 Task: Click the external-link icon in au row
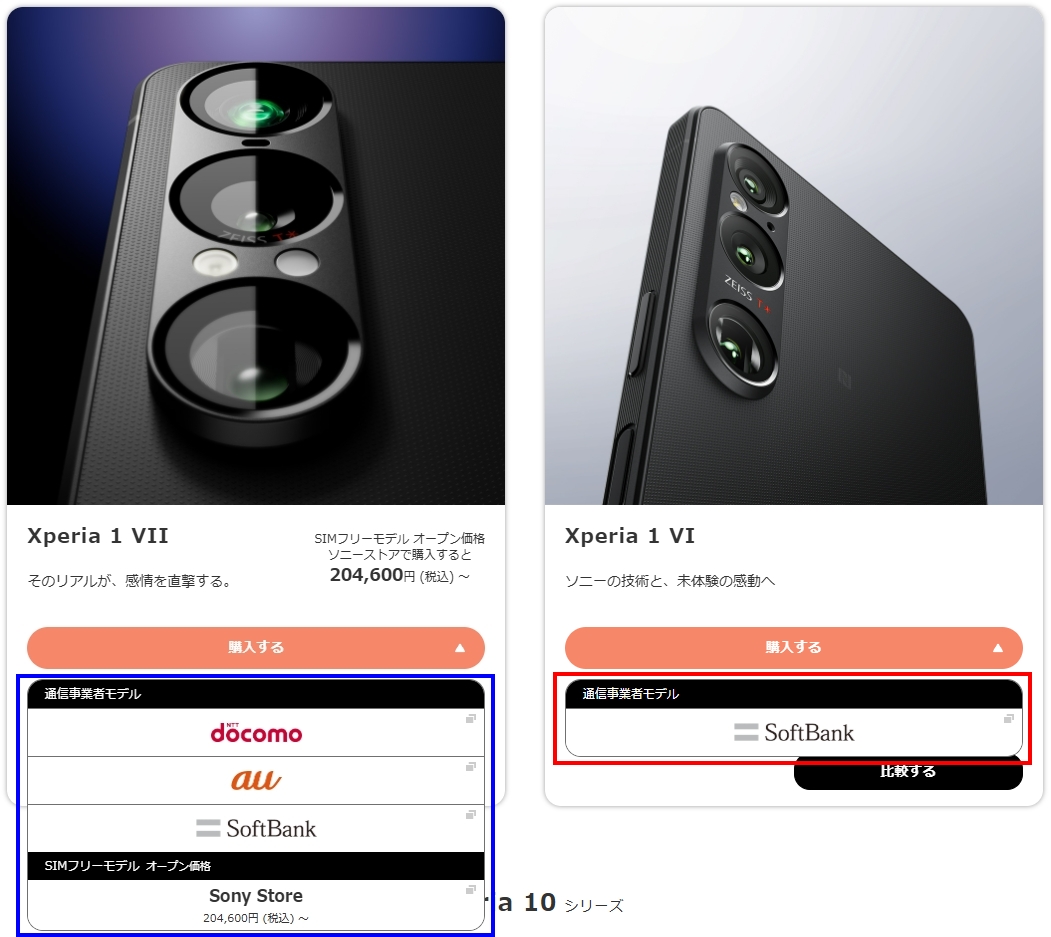(471, 766)
